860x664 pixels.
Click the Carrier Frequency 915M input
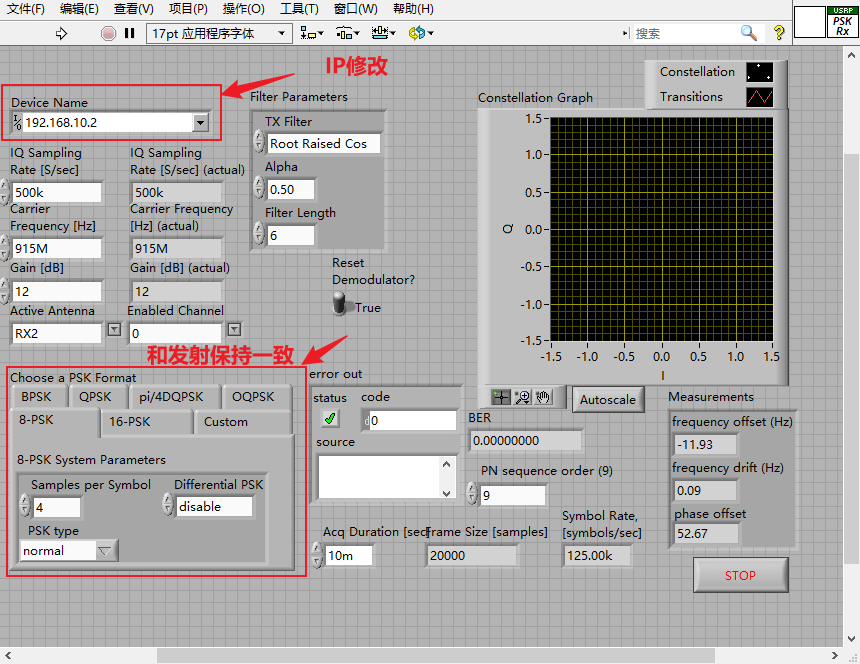(x=56, y=248)
